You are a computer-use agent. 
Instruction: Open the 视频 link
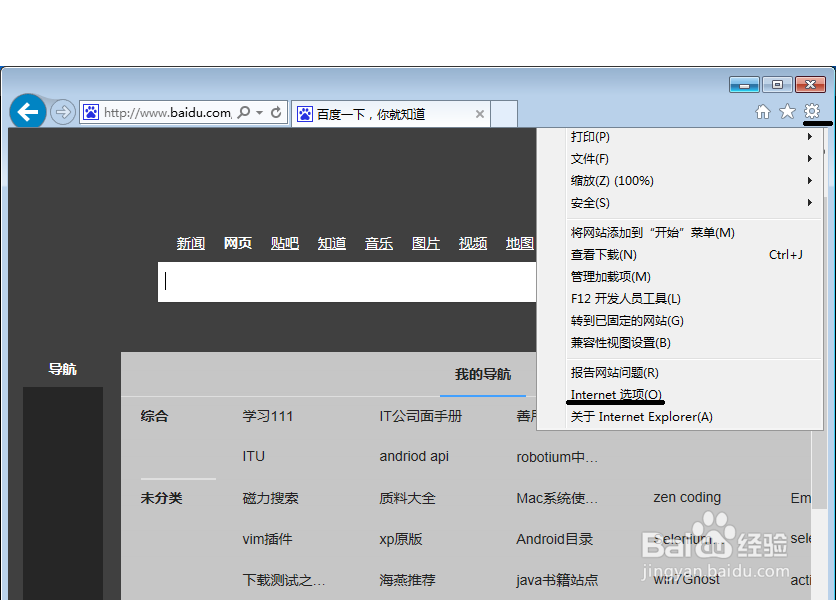[x=473, y=244]
